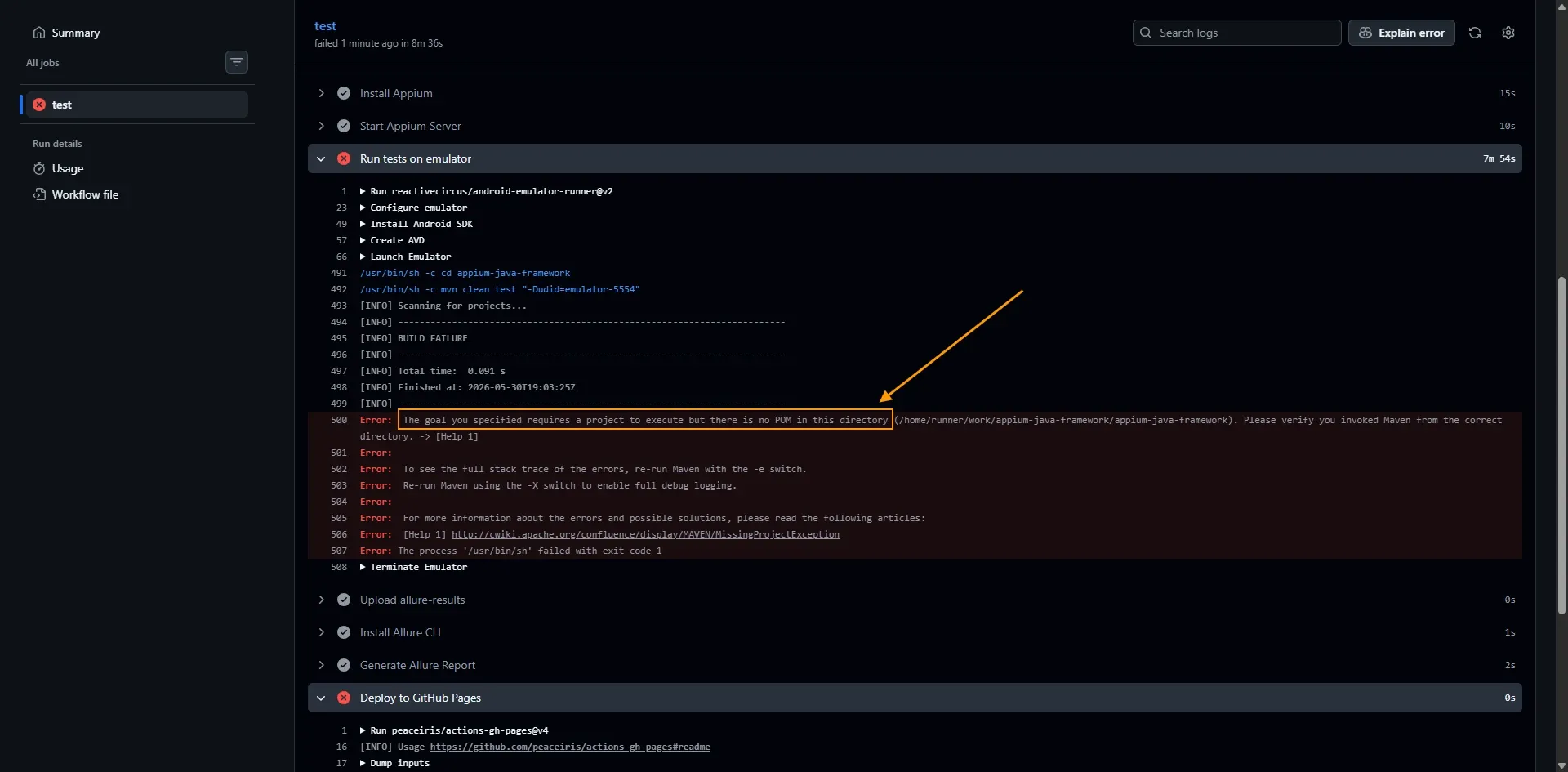The image size is (1568, 772).
Task: Click log line number 500
Action: click(x=339, y=420)
